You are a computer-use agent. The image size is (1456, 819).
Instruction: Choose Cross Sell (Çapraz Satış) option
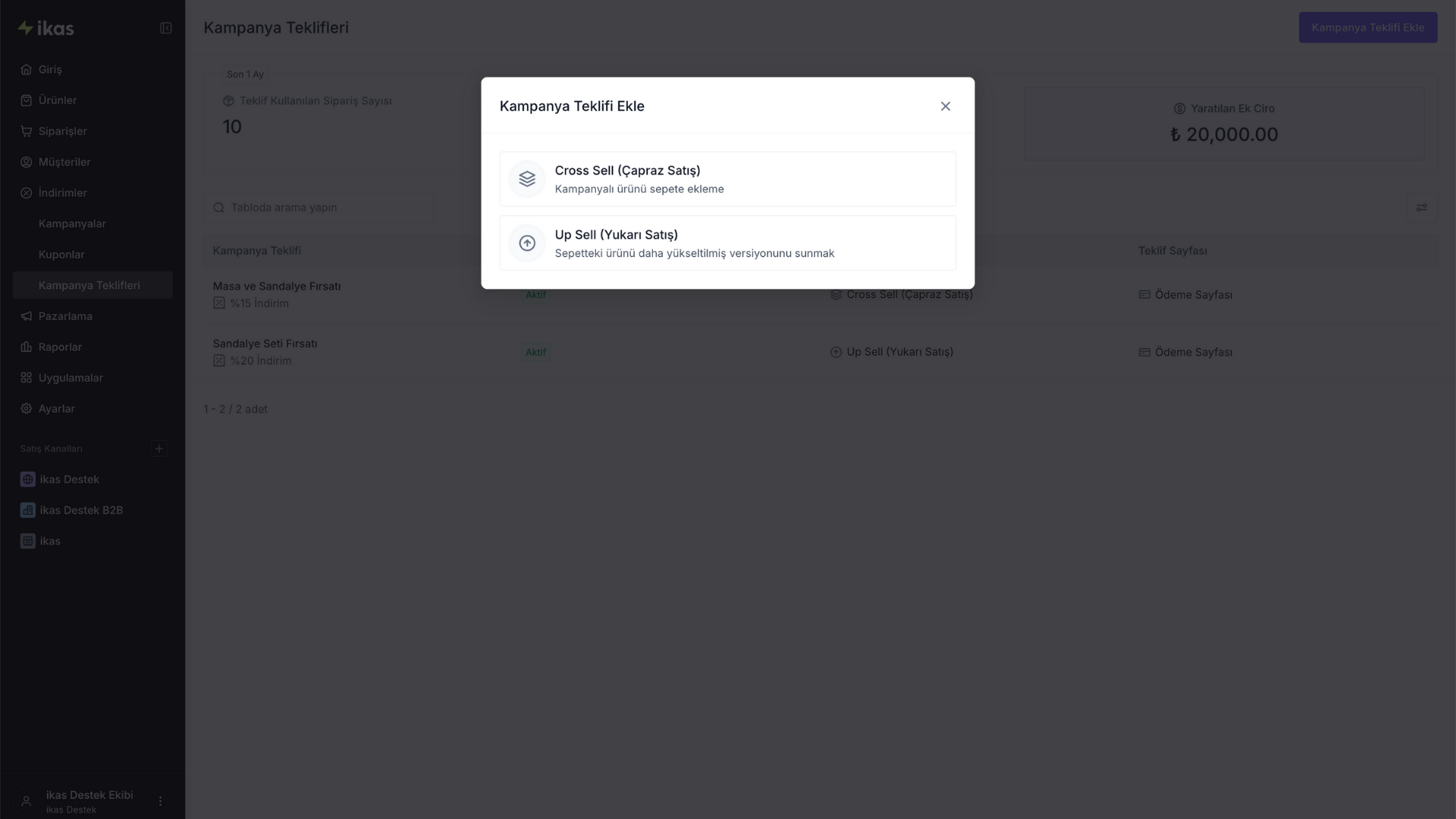tap(727, 179)
